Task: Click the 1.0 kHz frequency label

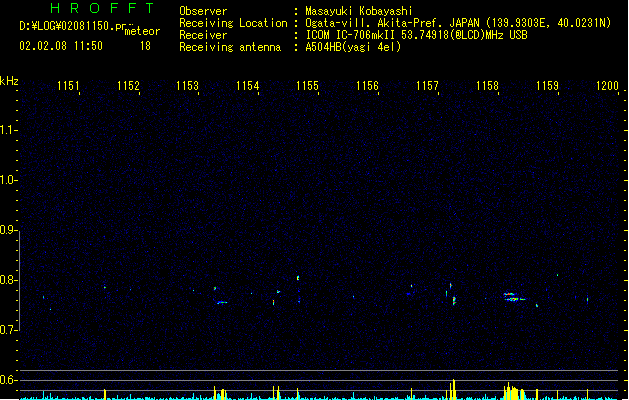Action: (x=8, y=180)
